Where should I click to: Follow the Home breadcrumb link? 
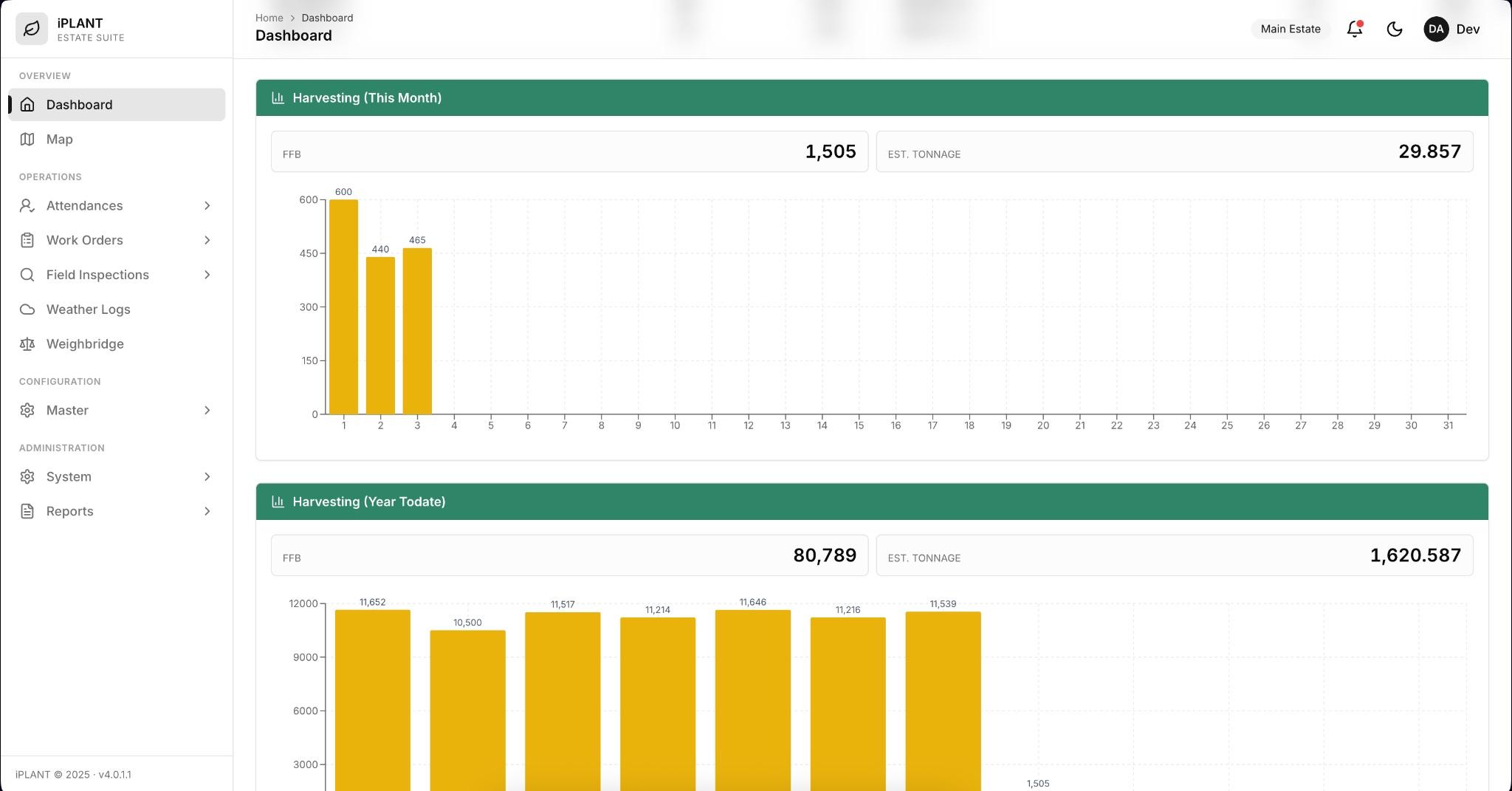(269, 18)
